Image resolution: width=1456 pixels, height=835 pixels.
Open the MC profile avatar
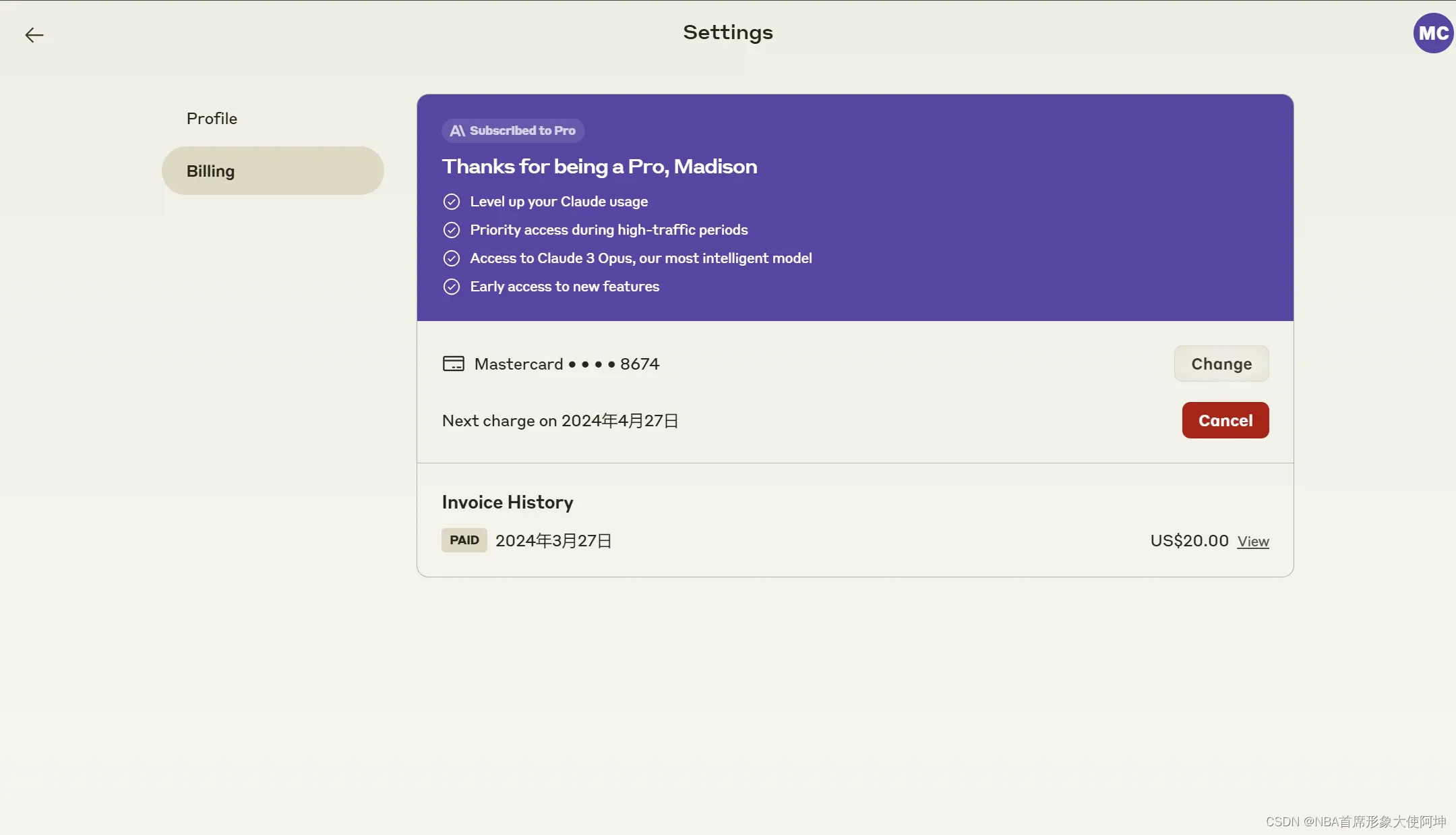point(1433,33)
